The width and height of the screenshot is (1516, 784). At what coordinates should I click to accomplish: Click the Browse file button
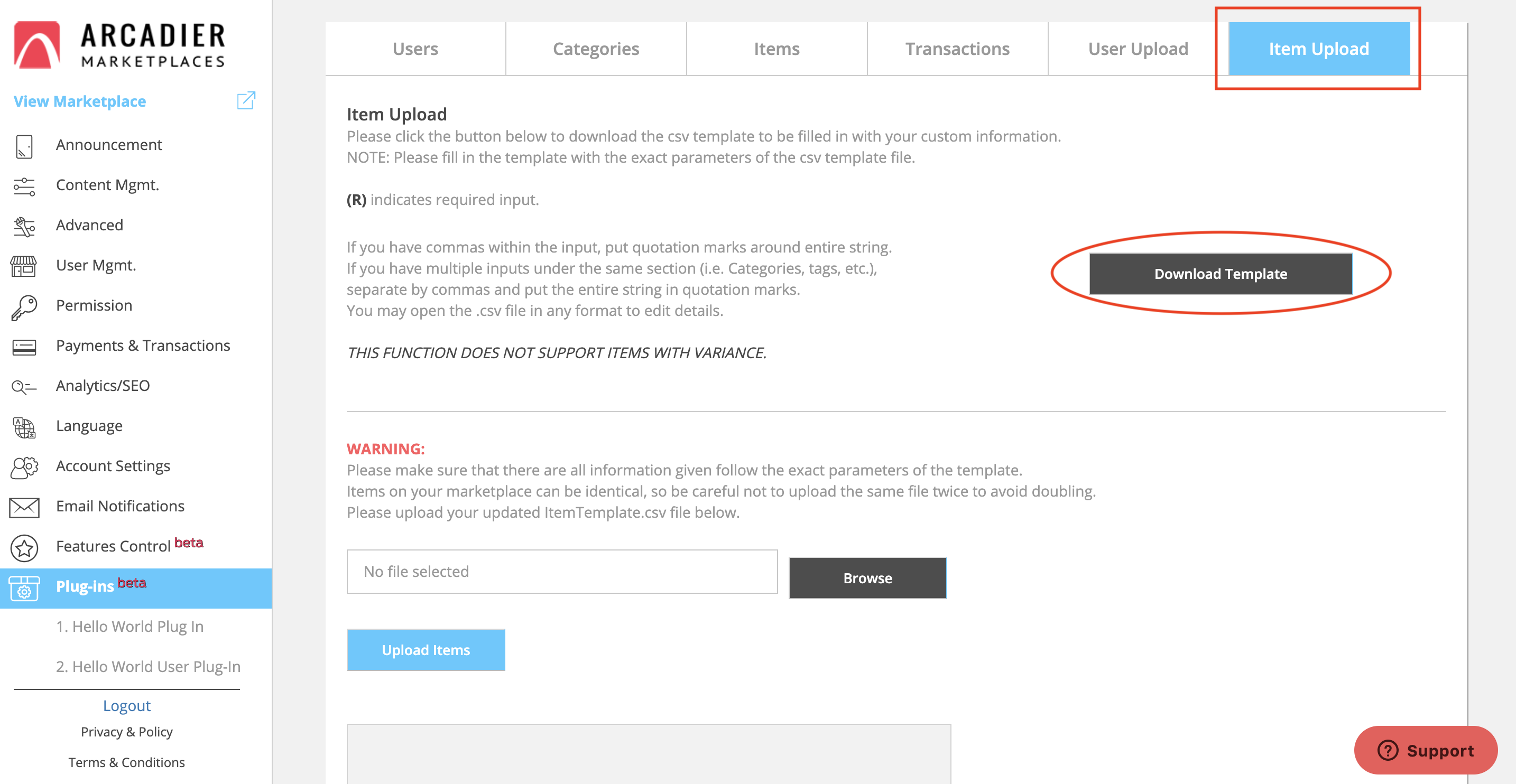867,578
